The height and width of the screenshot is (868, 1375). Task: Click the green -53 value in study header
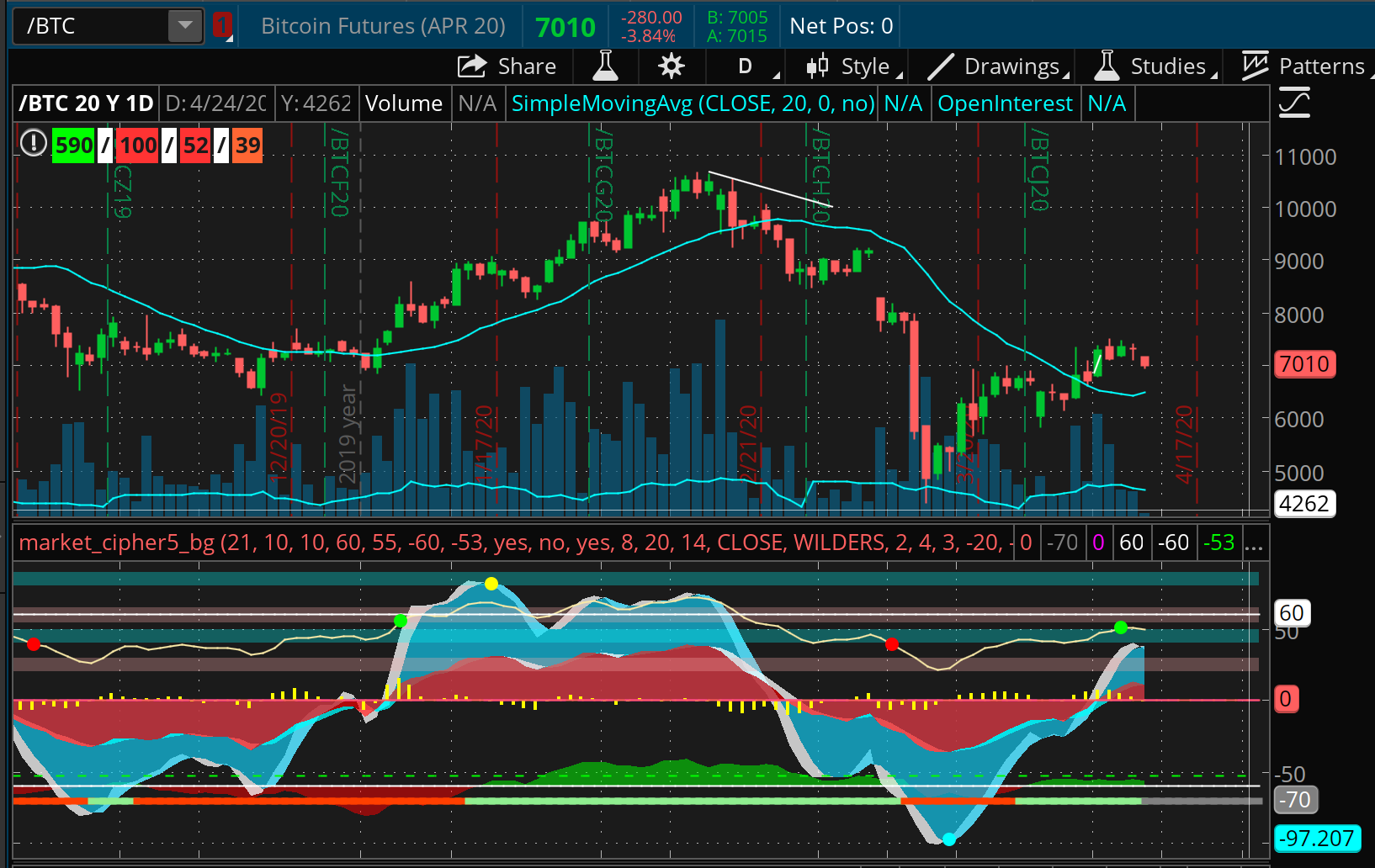coord(1218,542)
